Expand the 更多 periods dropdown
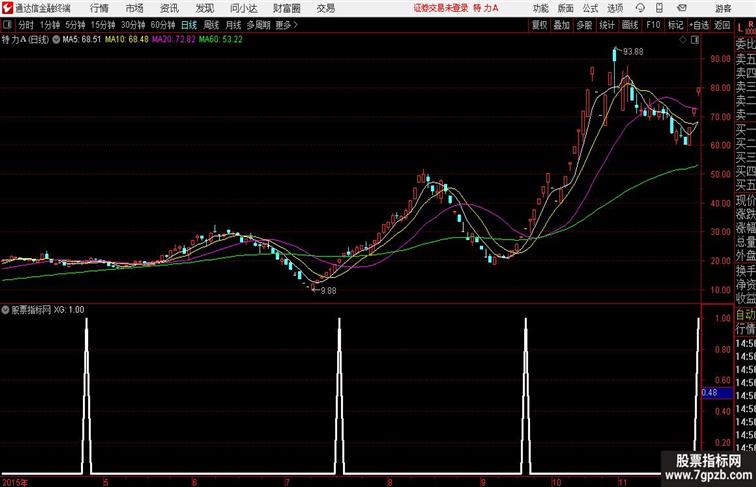 pos(286,25)
